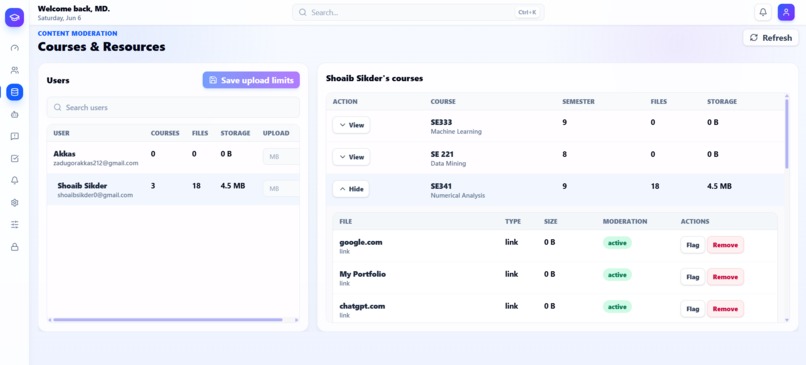This screenshot has width=806, height=365.
Task: Click the magnifier icon in Search users
Action: pyautogui.click(x=58, y=107)
